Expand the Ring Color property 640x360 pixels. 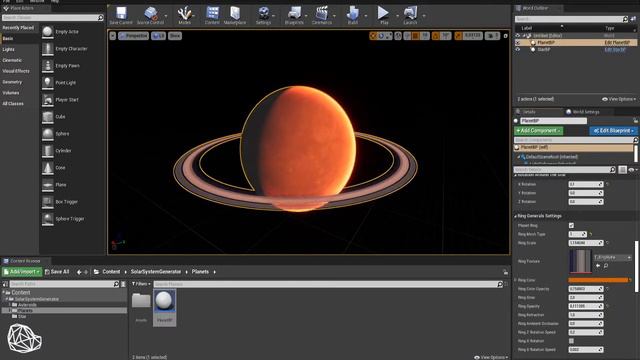tap(516, 280)
